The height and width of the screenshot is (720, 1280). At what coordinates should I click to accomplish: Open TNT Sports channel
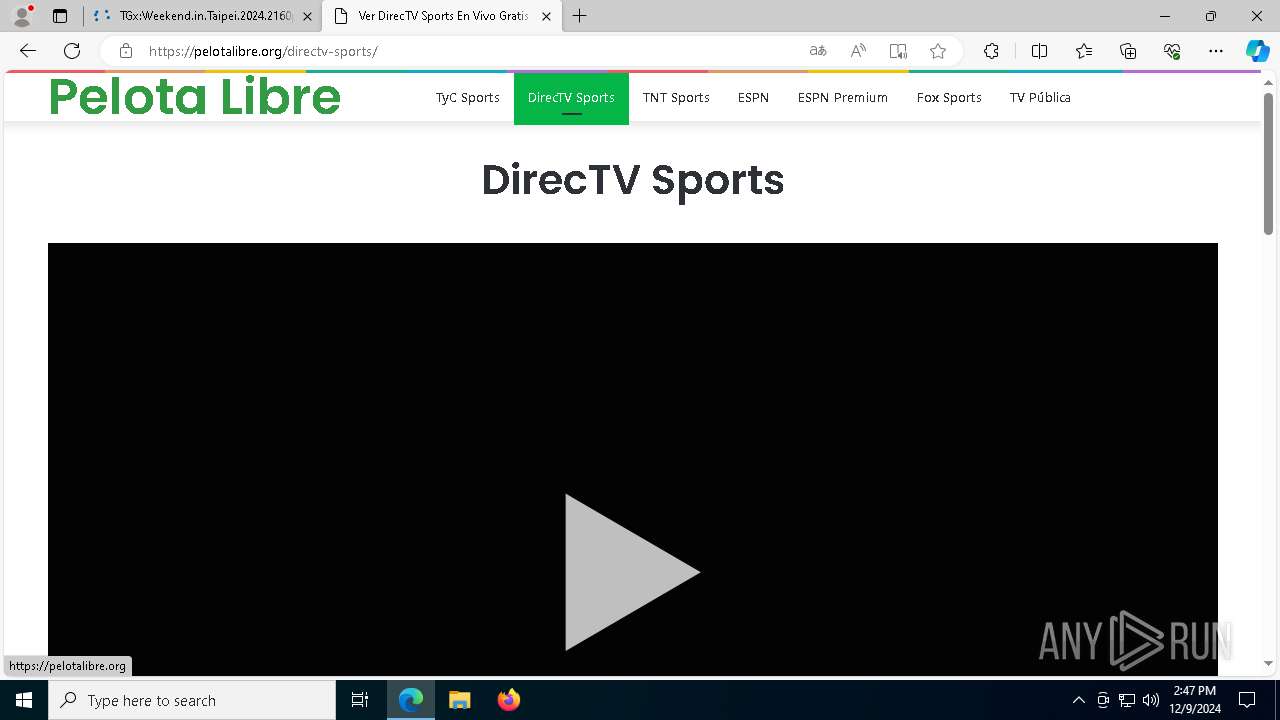[676, 97]
